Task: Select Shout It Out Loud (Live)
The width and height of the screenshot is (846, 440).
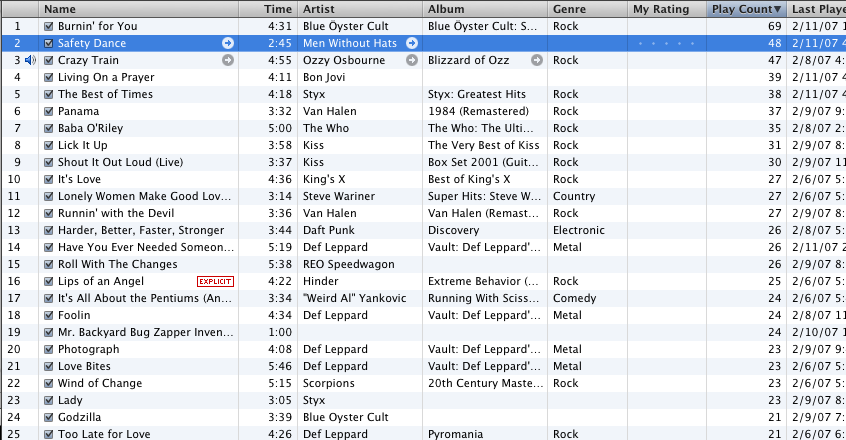Action: [121, 162]
